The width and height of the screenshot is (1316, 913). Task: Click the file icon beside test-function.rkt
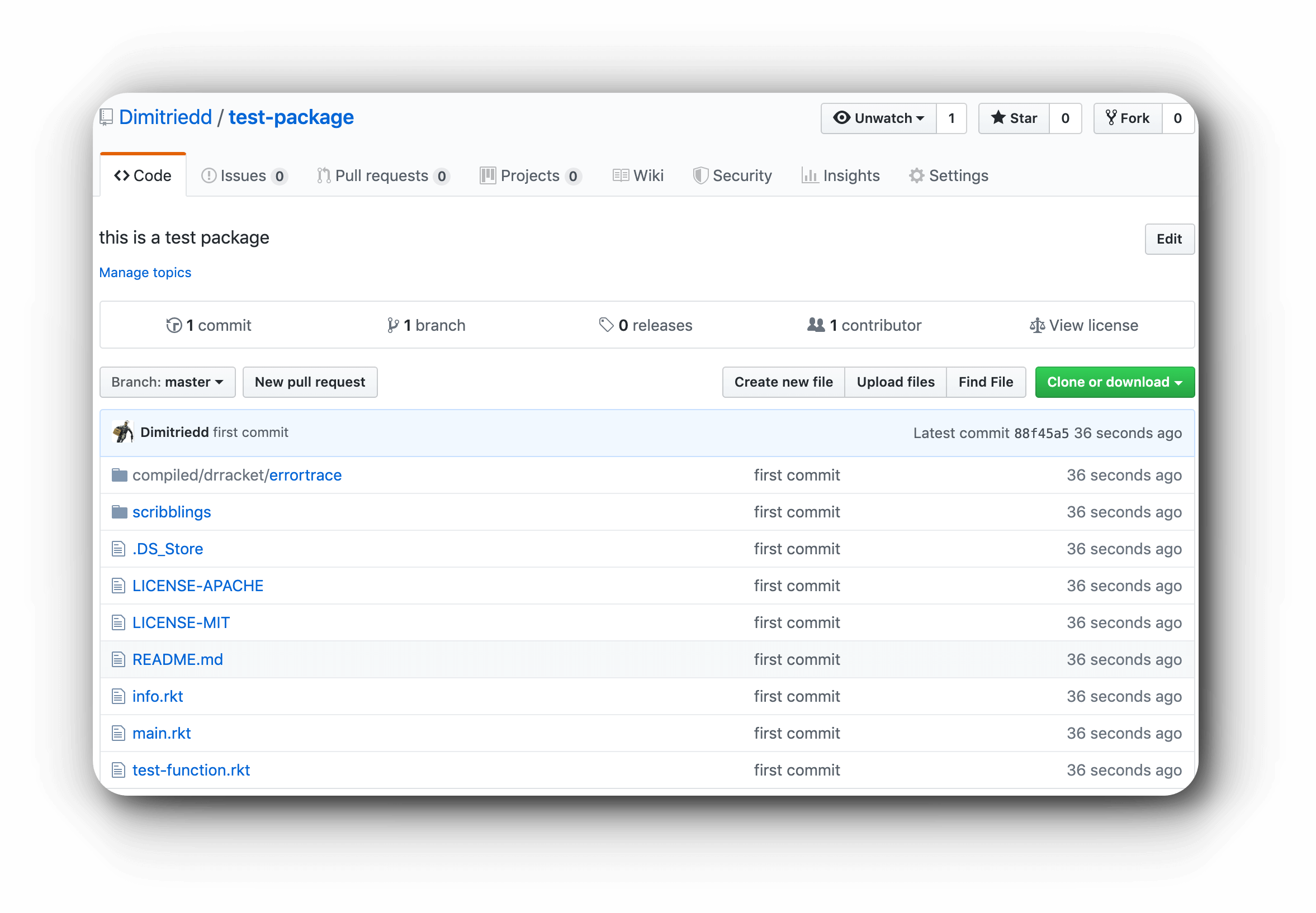(119, 770)
